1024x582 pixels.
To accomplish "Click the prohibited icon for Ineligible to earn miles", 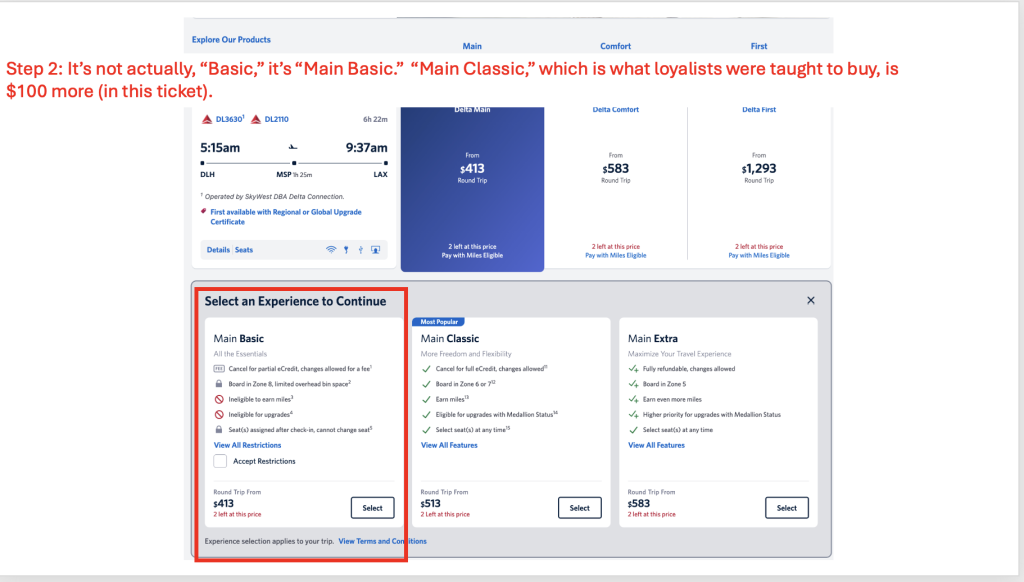I will [x=219, y=400].
